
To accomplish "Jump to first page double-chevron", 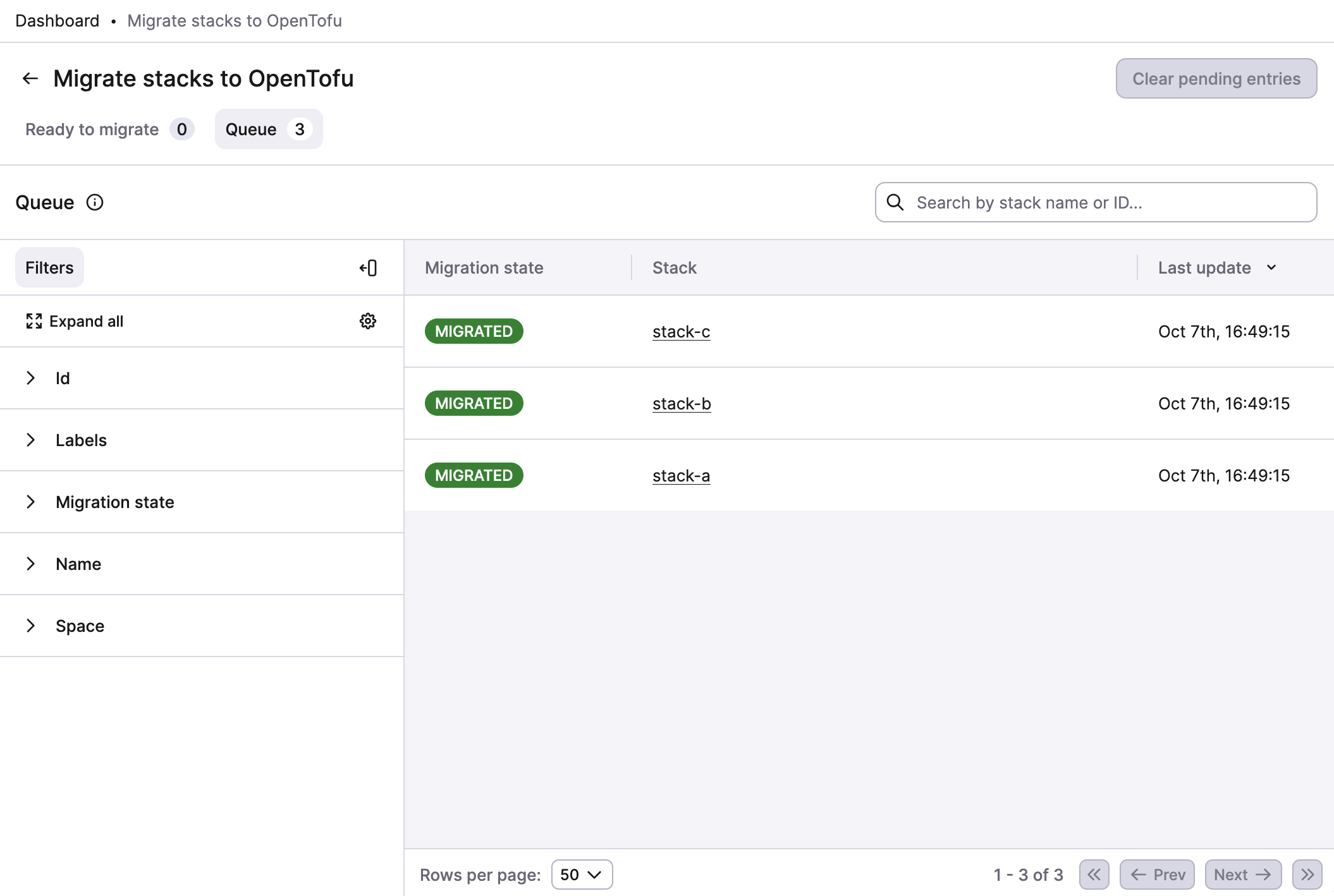I will click(x=1094, y=875).
